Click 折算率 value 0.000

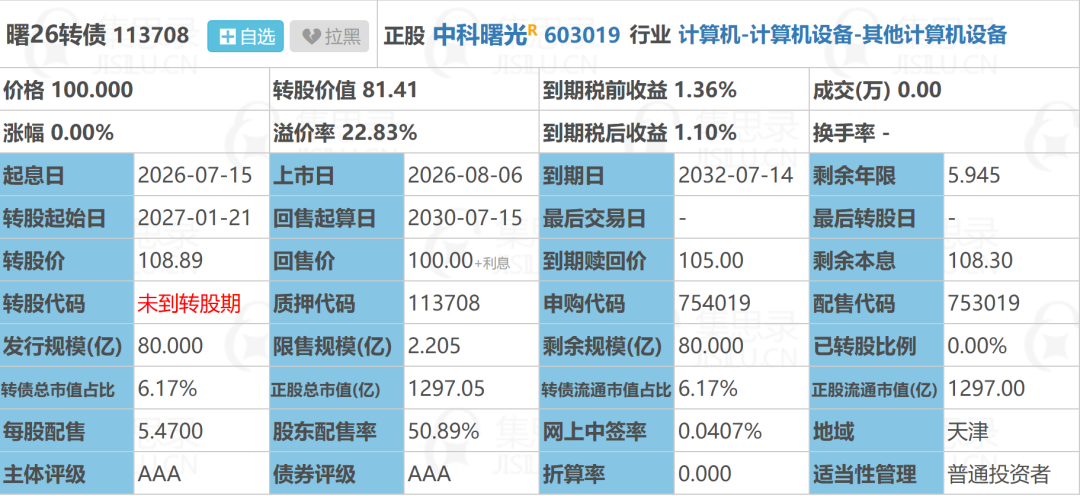click(x=705, y=474)
